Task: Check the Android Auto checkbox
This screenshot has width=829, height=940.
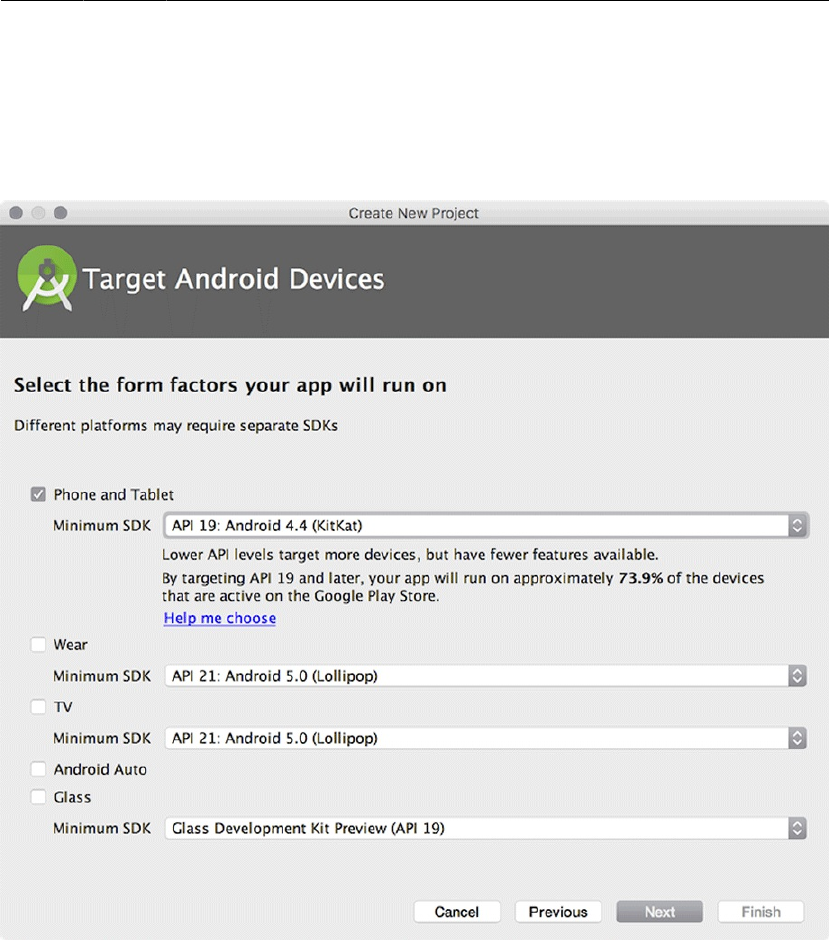Action: click(39, 769)
